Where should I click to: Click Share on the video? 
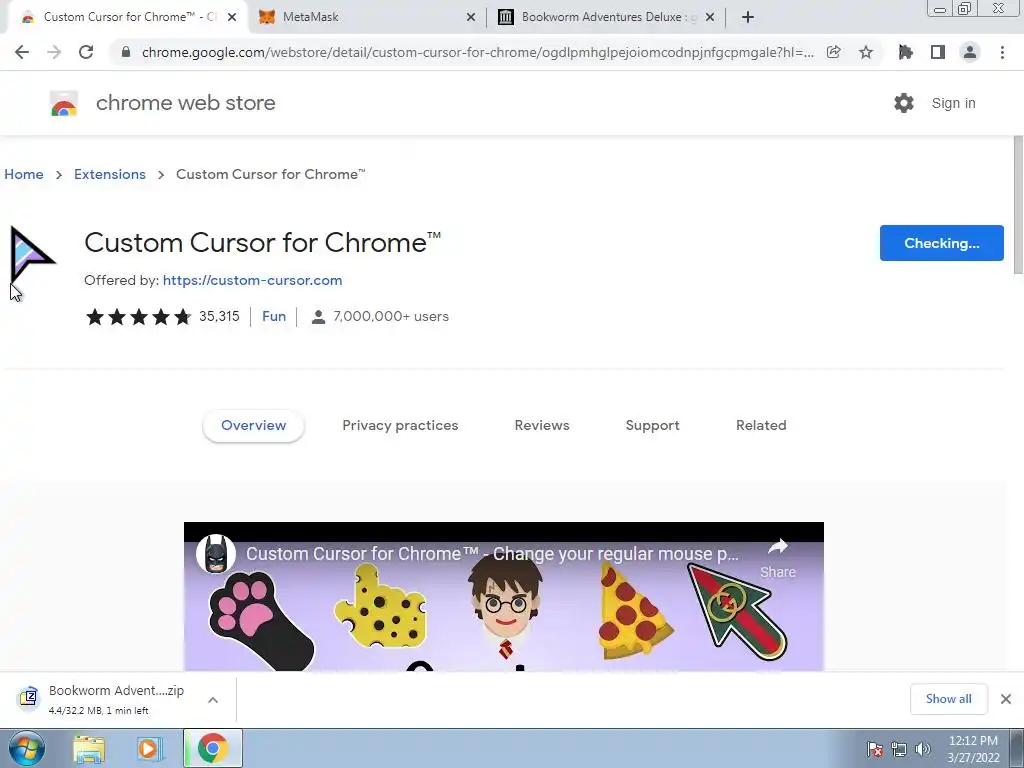pos(778,558)
